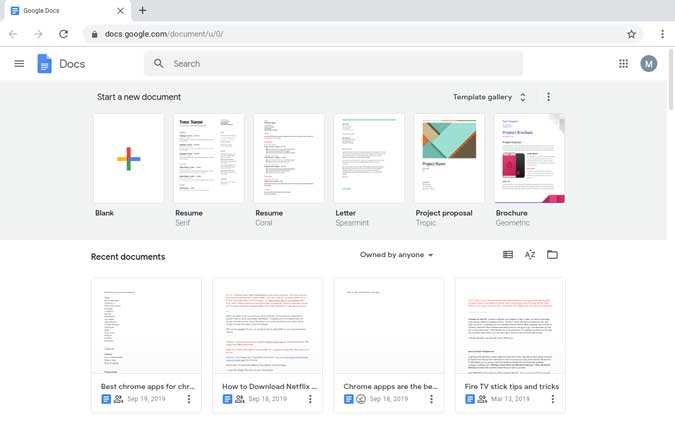Open the file picker folder icon
Image resolution: width=675 pixels, height=422 pixels.
(x=552, y=254)
